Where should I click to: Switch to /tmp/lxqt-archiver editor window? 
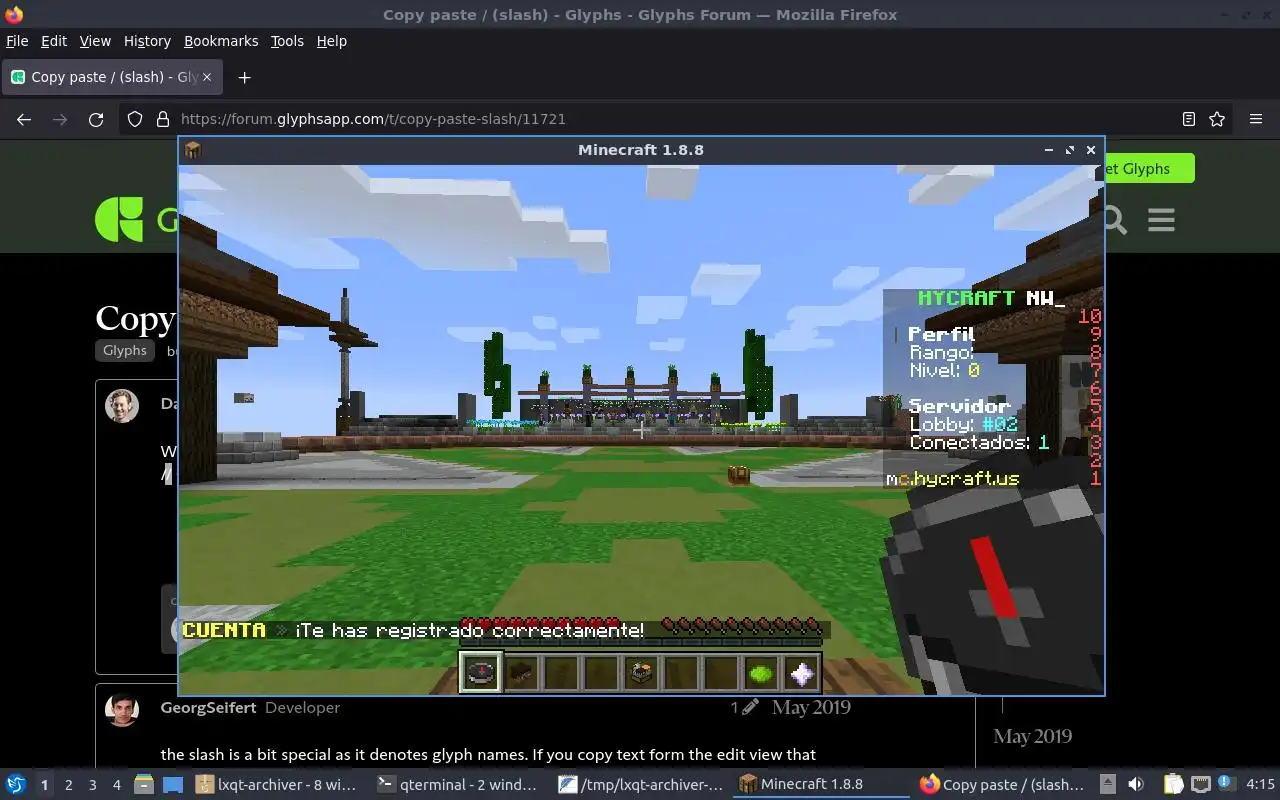tap(641, 784)
